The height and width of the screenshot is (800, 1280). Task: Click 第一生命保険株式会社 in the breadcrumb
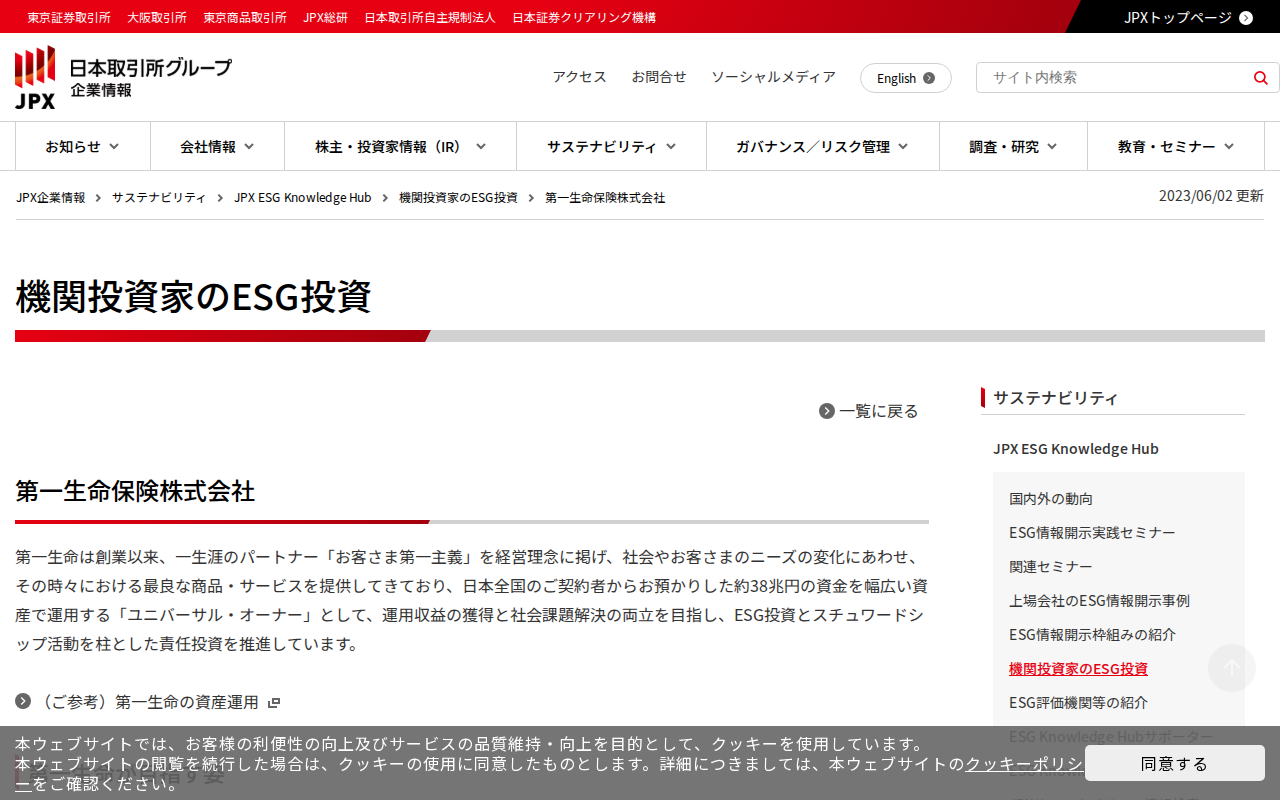pos(605,198)
